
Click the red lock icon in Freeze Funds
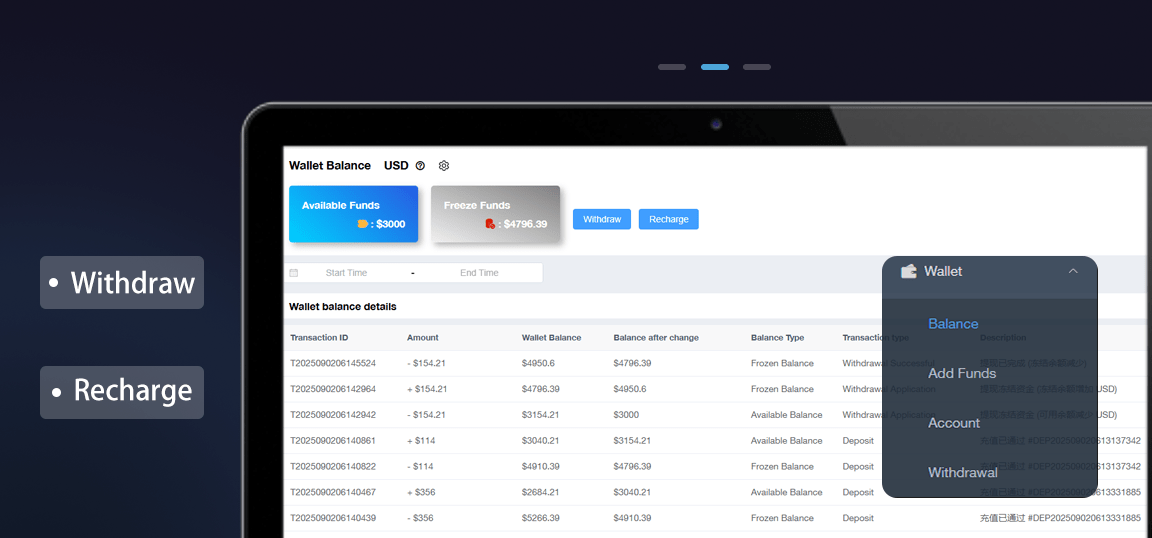pos(490,224)
